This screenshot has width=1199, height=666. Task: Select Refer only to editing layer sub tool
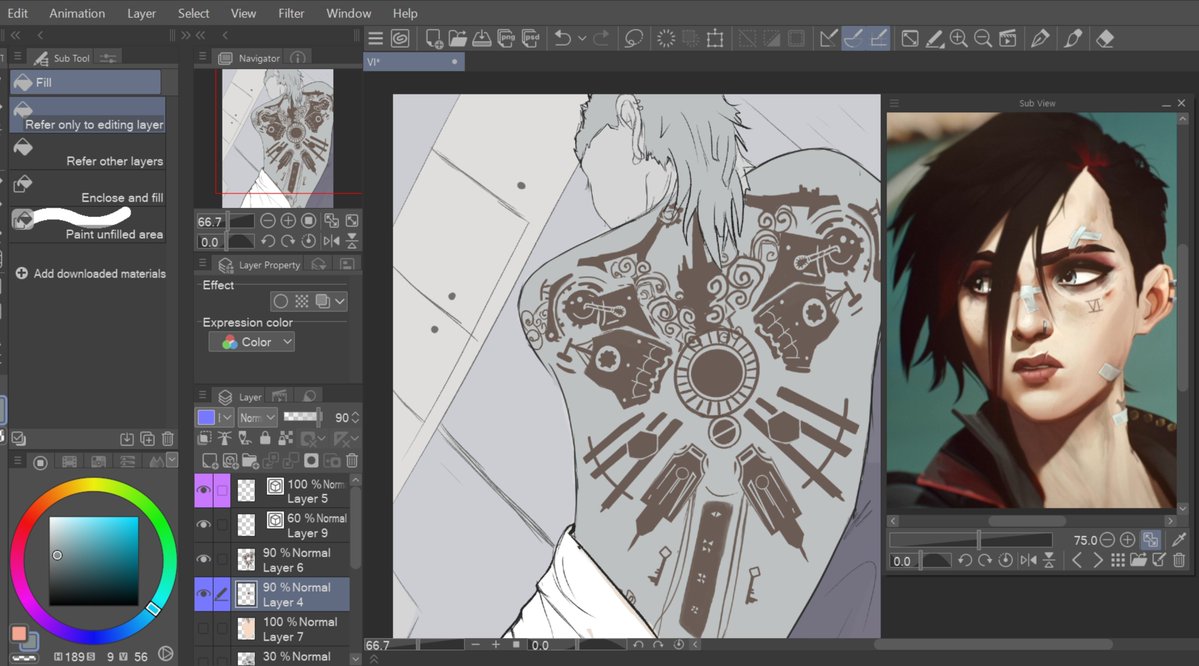(x=88, y=115)
